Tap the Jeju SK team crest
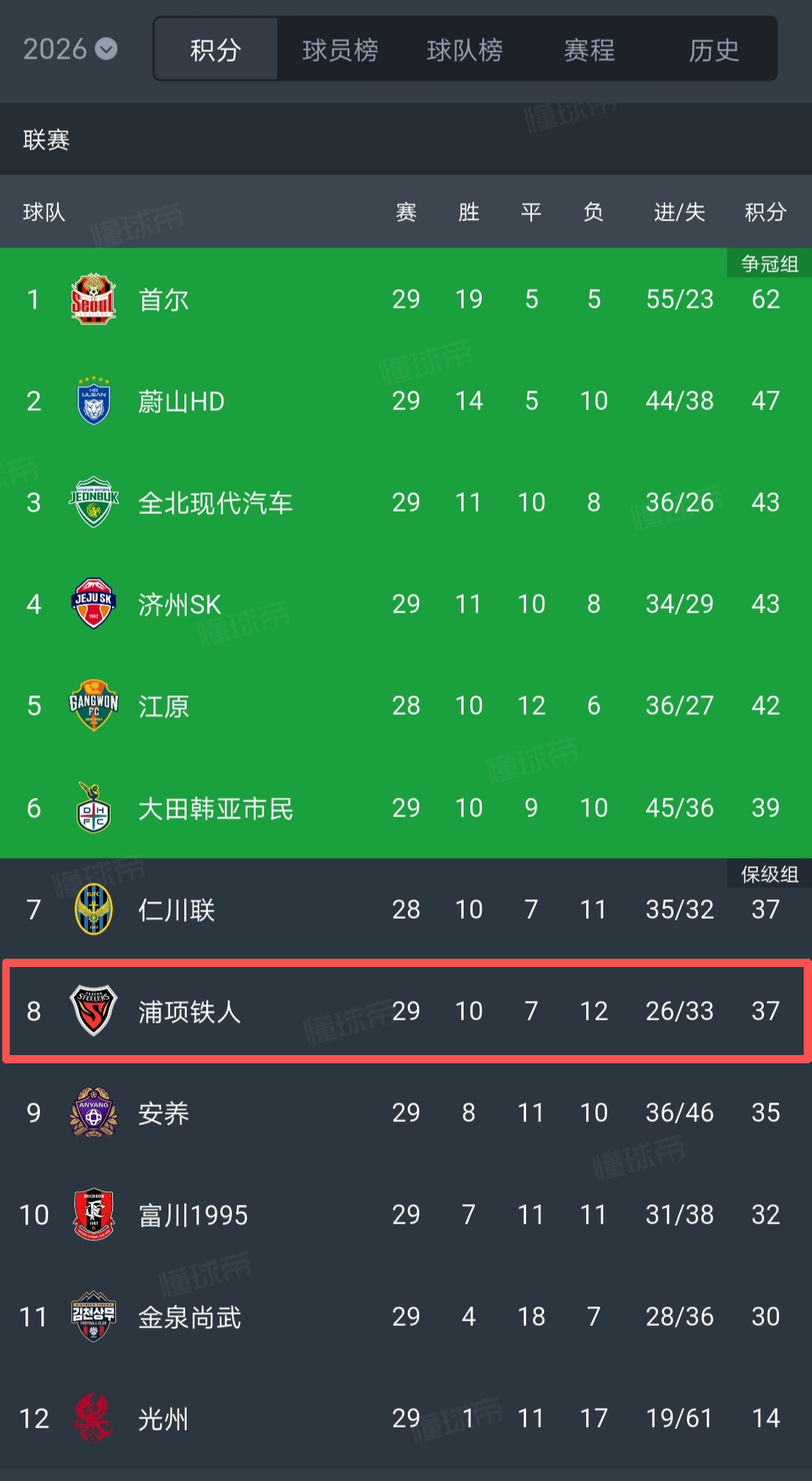The width and height of the screenshot is (812, 1481). click(x=94, y=604)
